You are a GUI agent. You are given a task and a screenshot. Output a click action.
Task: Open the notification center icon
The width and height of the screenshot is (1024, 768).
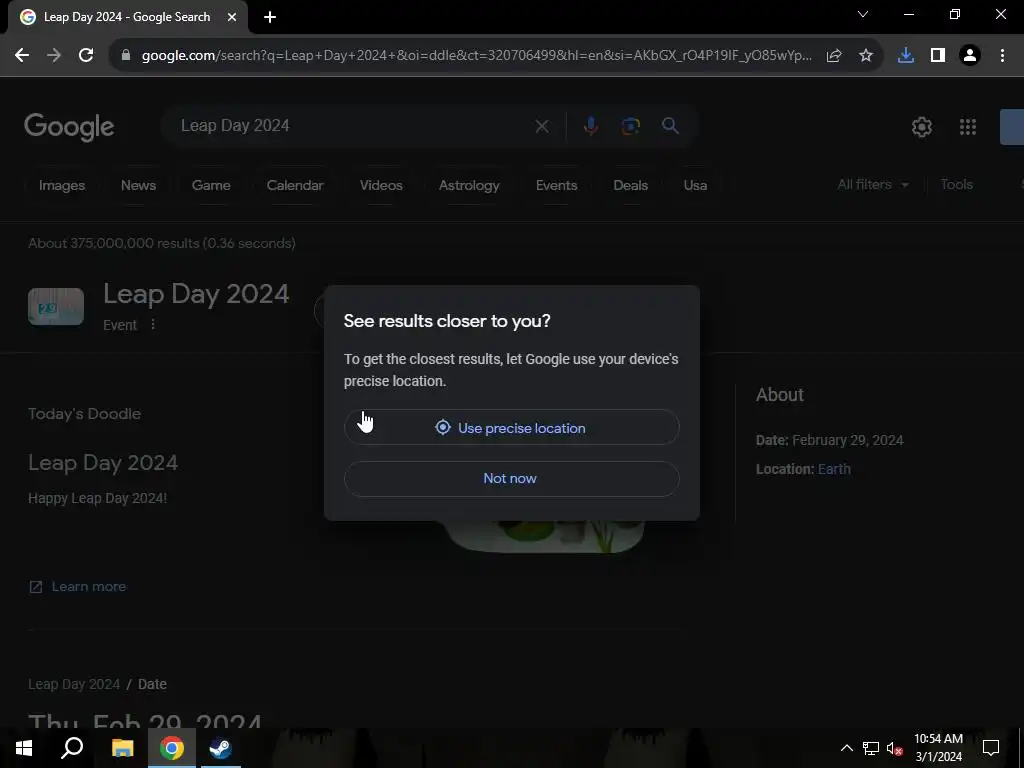[x=991, y=748]
